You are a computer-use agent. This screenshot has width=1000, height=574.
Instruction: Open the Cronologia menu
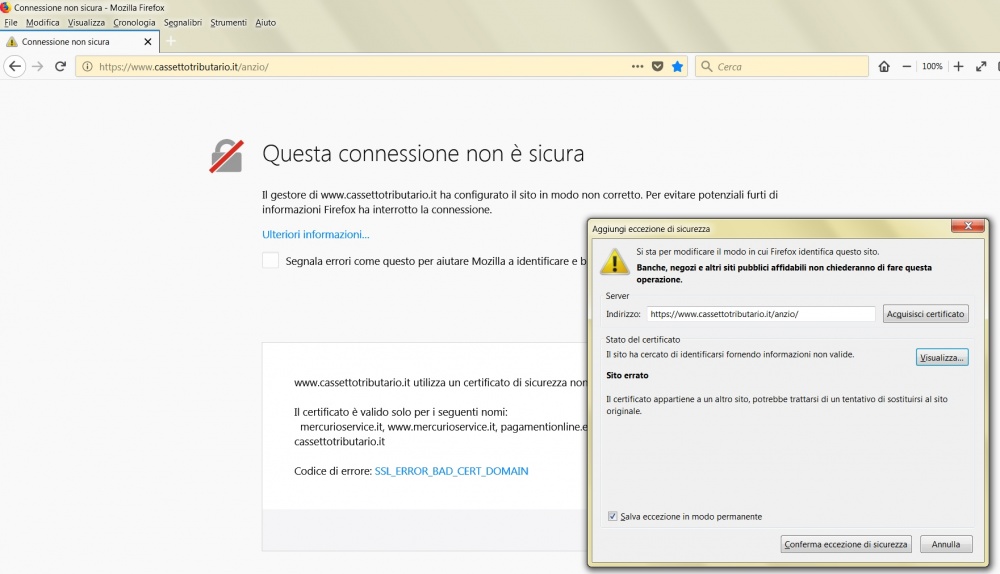134,22
